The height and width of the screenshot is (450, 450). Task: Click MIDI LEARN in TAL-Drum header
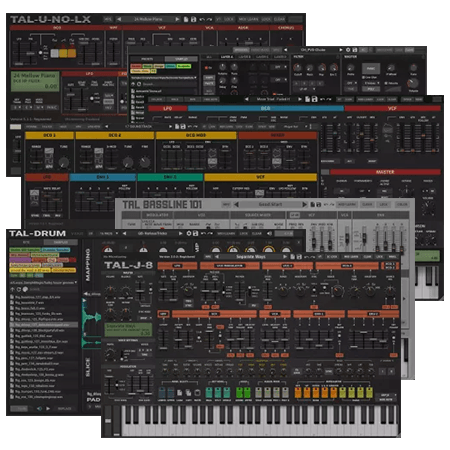tap(226, 234)
